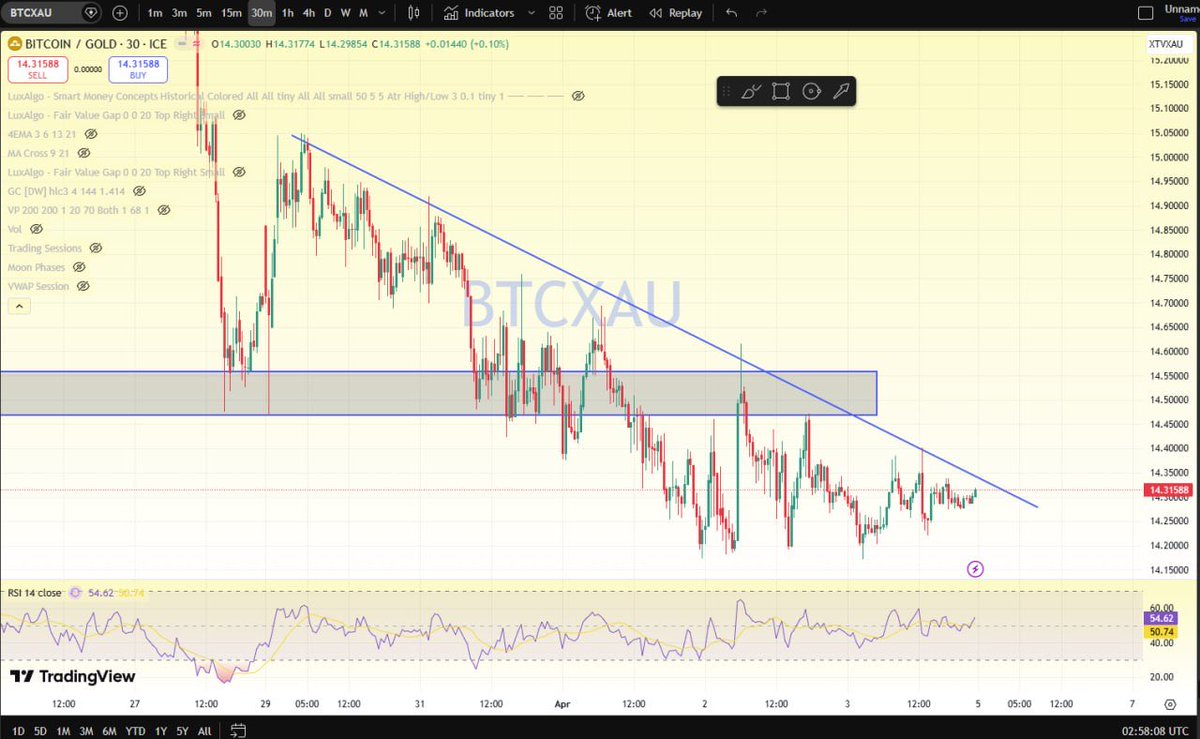Open the candlestick chart type selector
1200x739 pixels.
(x=415, y=13)
